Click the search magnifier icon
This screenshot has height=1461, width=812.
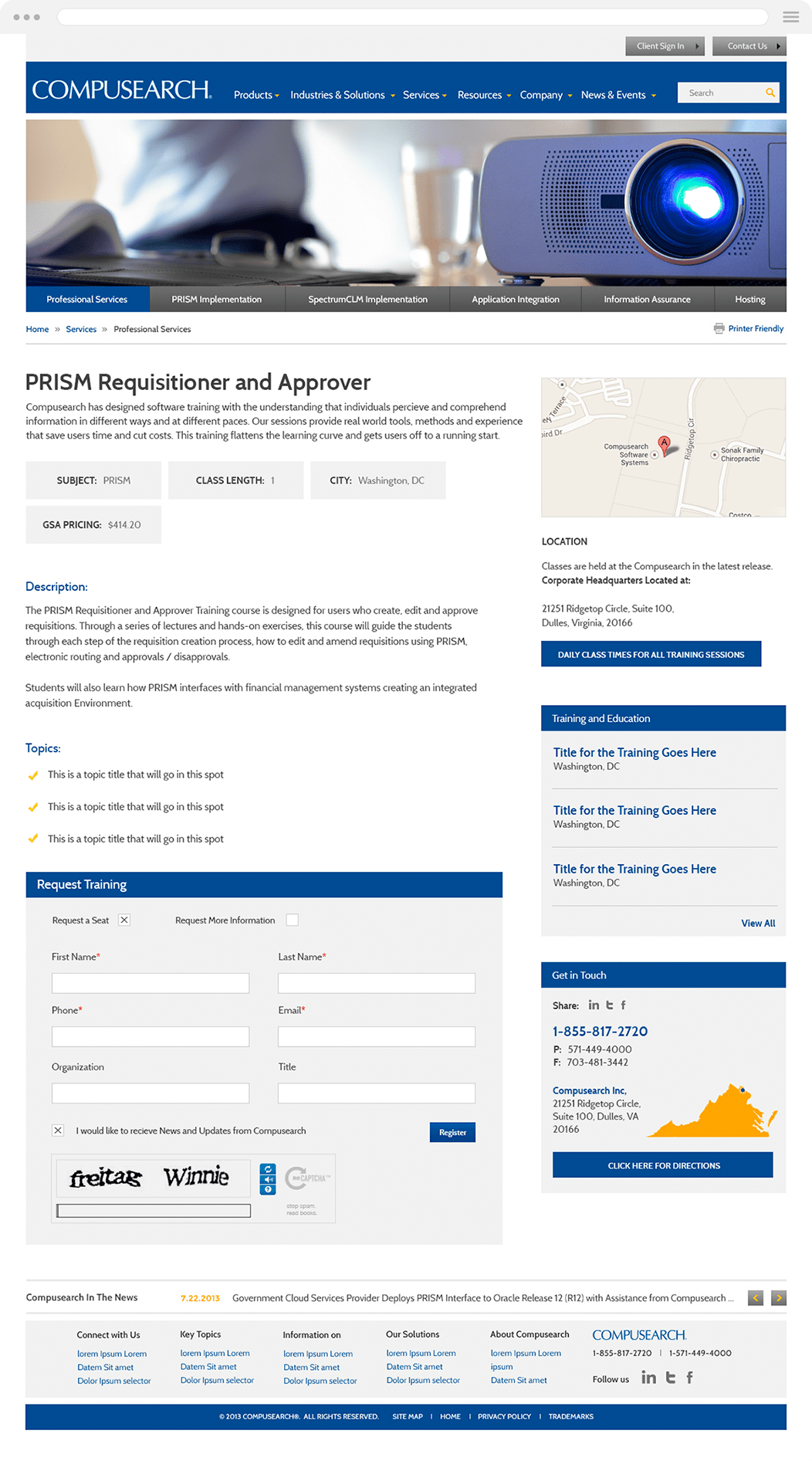tap(770, 93)
